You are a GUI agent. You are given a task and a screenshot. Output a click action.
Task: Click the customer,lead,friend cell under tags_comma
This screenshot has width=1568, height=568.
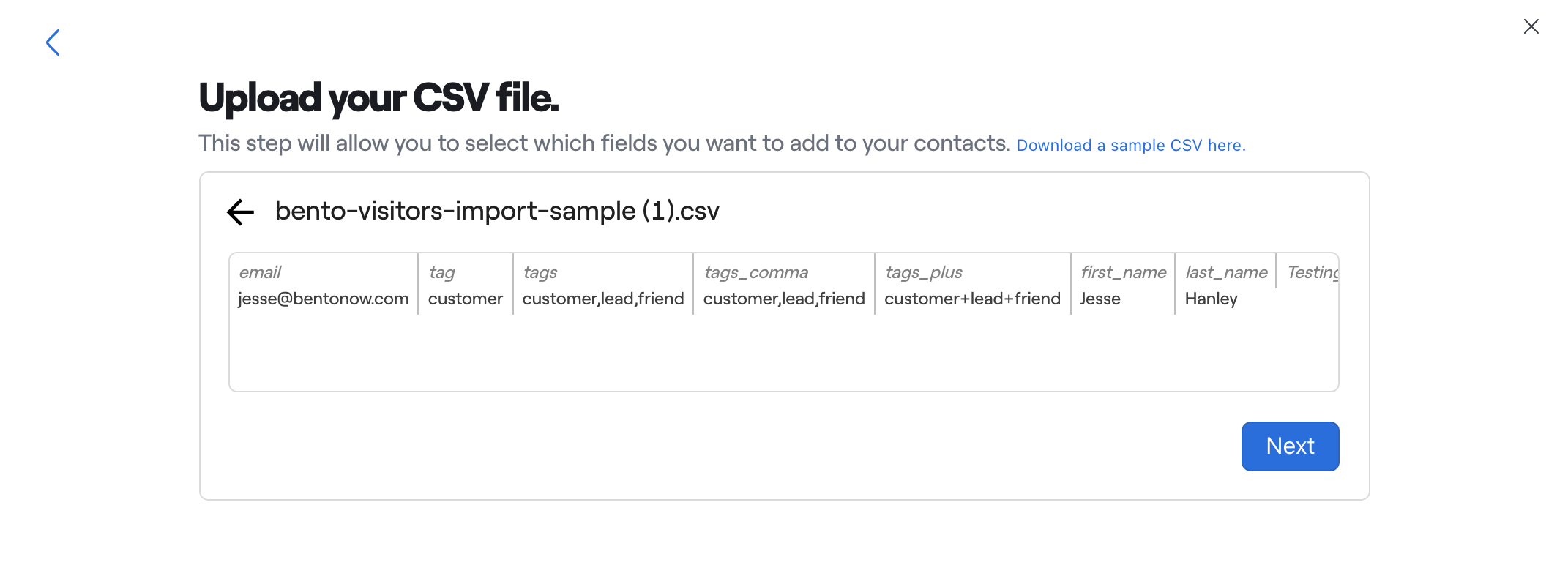pyautogui.click(x=784, y=299)
